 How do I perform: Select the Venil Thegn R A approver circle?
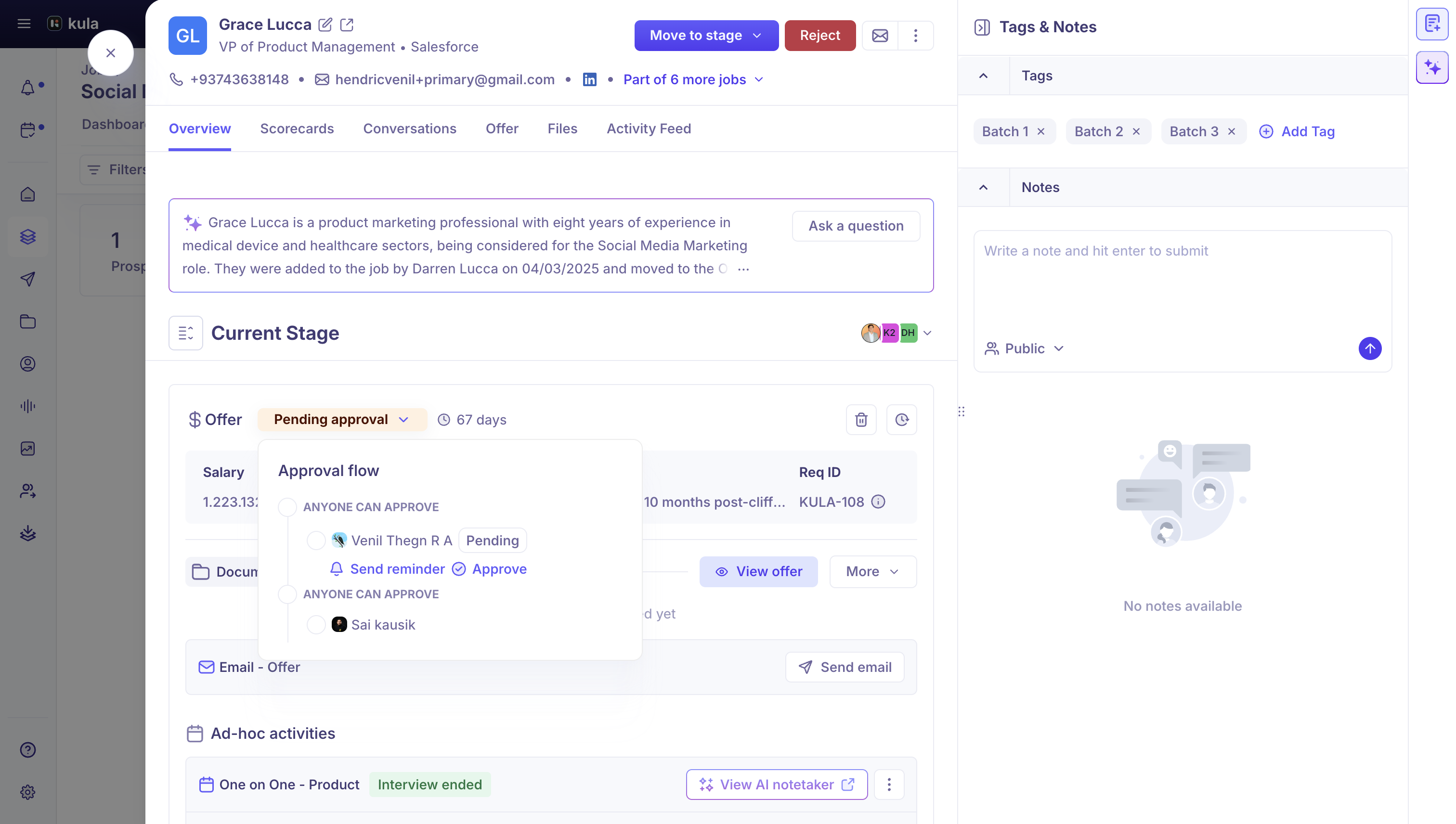click(x=316, y=541)
